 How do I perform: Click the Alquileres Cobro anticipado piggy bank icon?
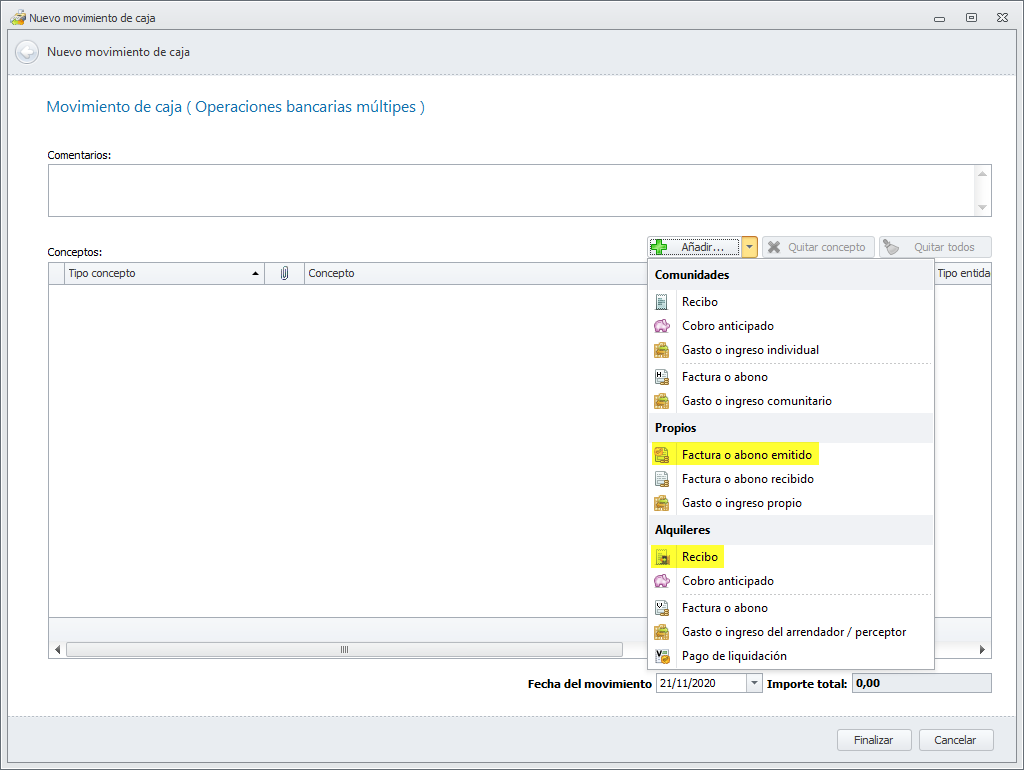click(x=662, y=581)
